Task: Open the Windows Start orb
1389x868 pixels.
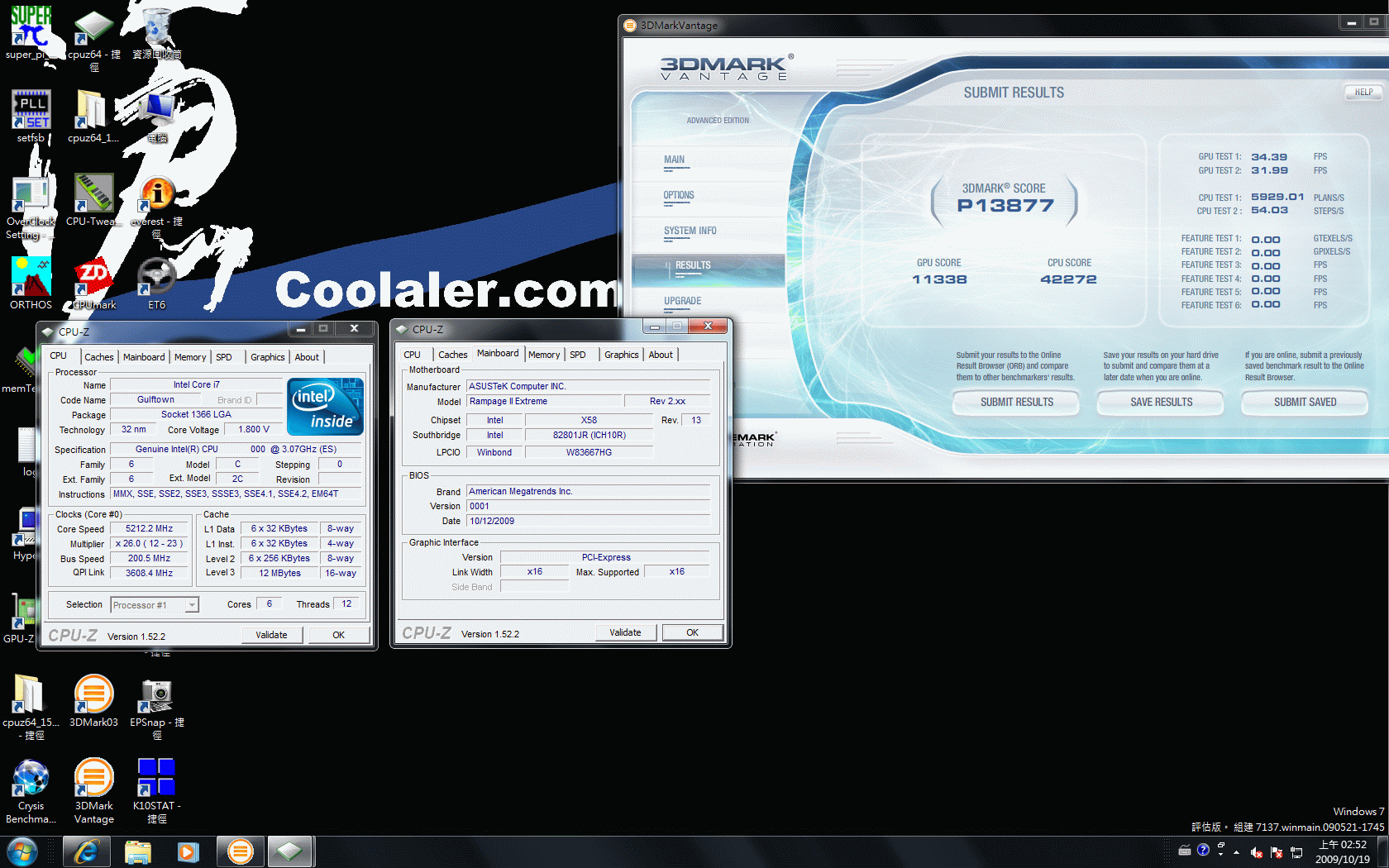Action: (22, 851)
